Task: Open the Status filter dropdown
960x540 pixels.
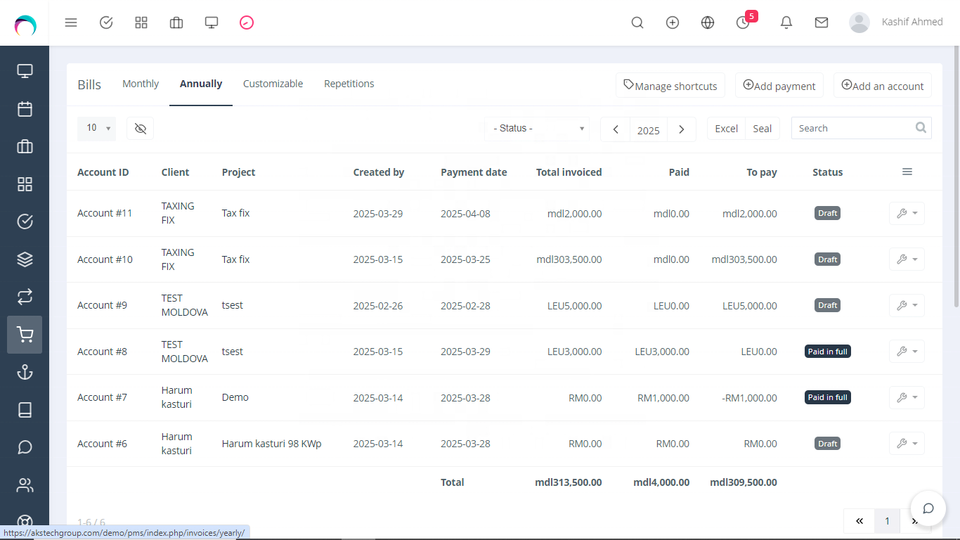Action: coord(538,128)
